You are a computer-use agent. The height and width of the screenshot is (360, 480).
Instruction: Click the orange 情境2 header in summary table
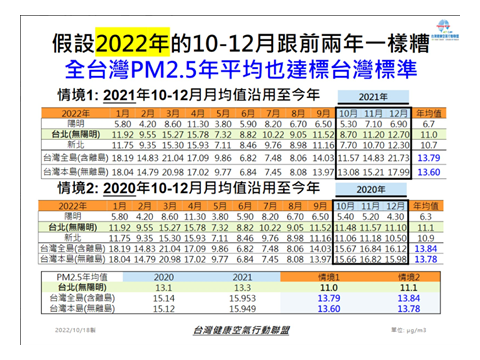click(409, 277)
